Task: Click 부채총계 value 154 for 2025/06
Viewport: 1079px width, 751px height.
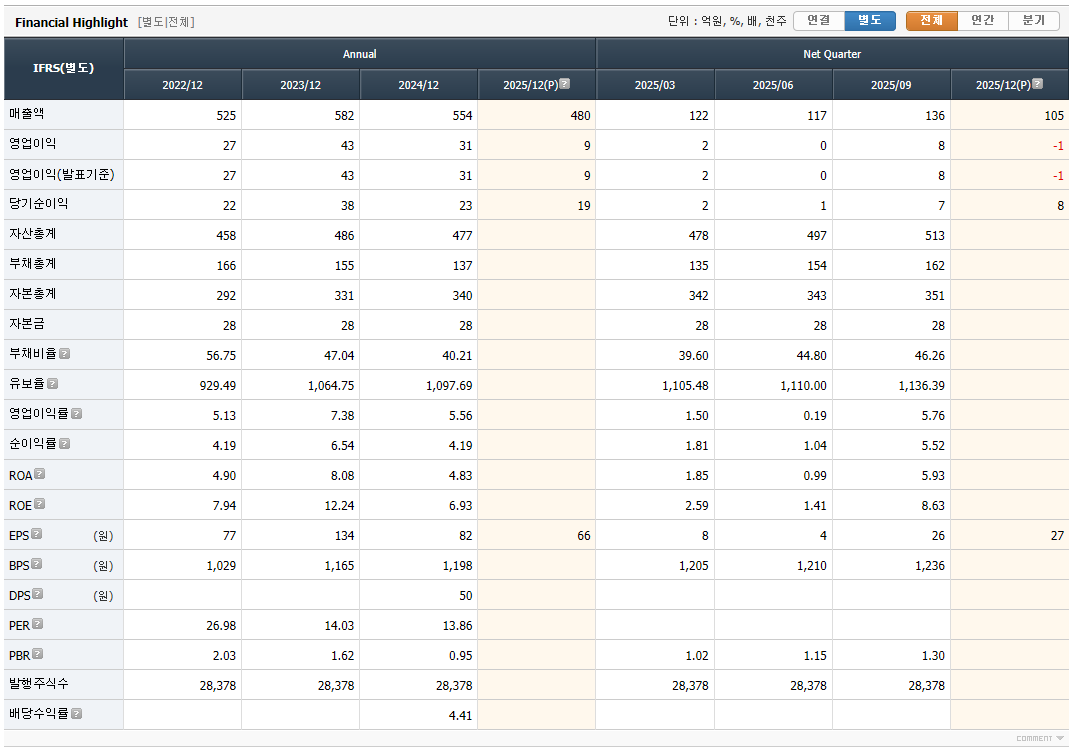Action: click(817, 266)
